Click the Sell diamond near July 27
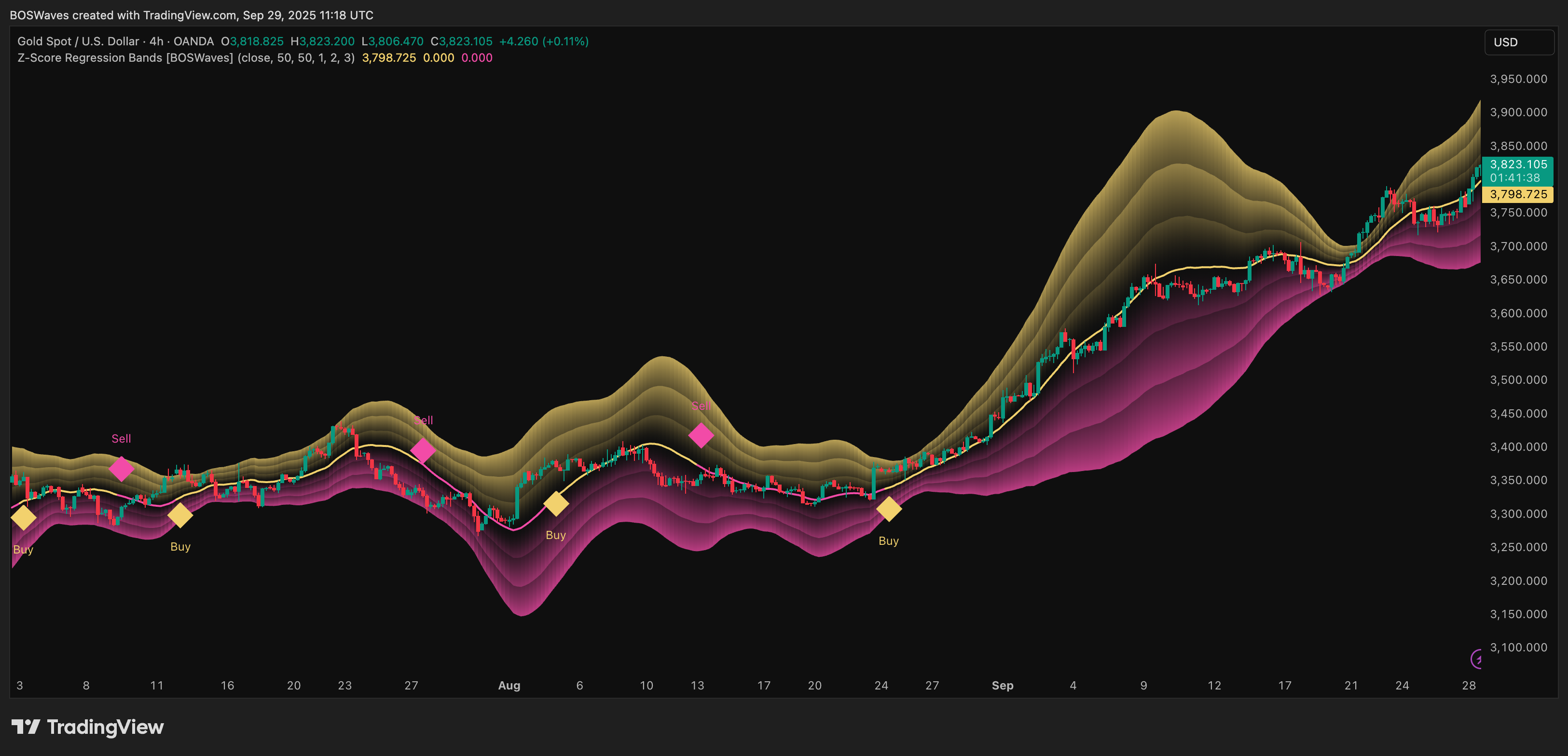Screen dimensions: 1568x756 [x=423, y=451]
